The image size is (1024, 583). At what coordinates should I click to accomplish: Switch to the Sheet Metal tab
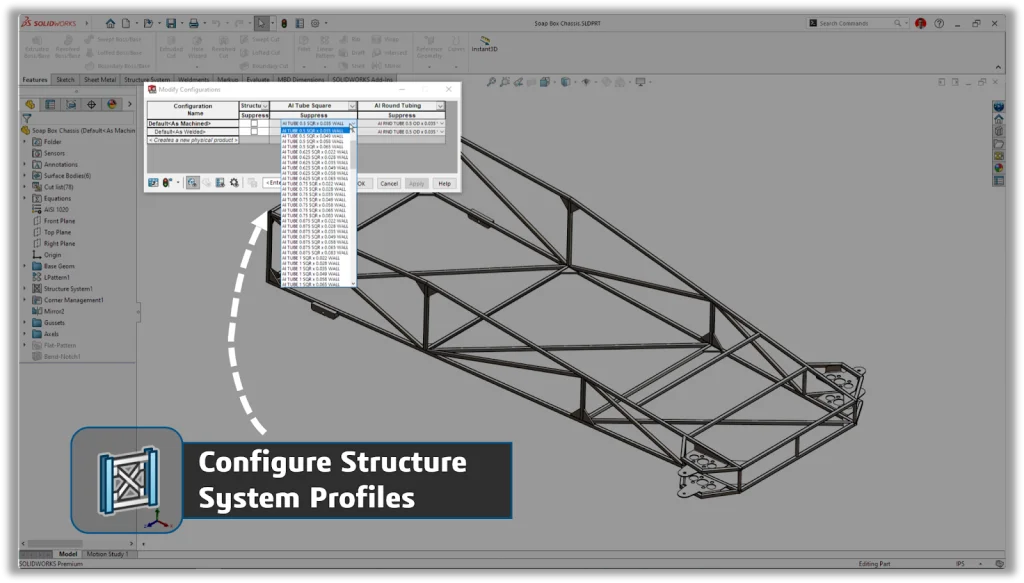point(100,80)
